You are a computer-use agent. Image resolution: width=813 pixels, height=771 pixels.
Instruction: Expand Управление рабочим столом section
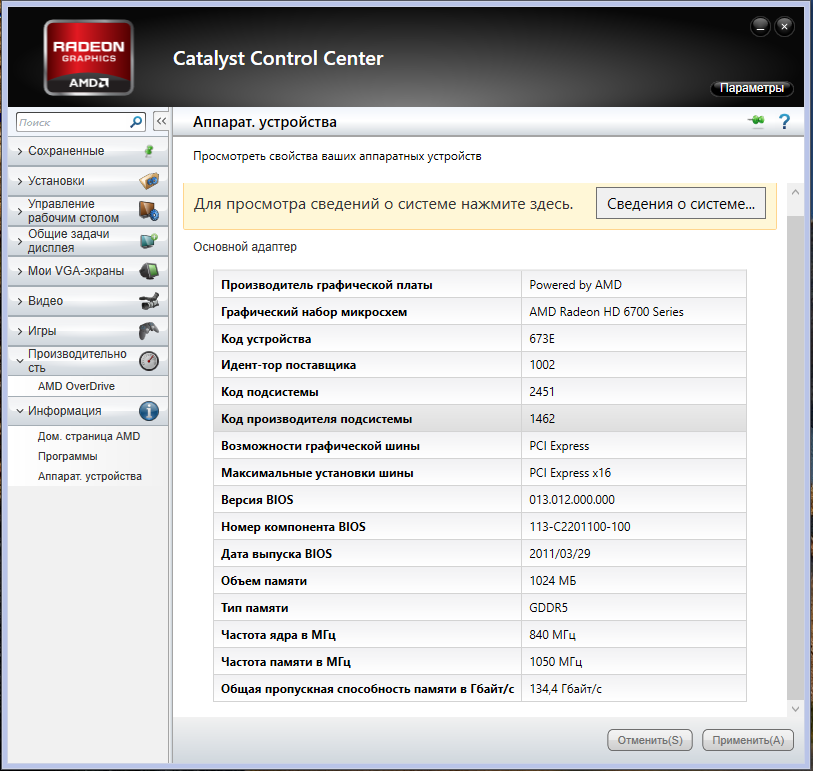pos(20,211)
